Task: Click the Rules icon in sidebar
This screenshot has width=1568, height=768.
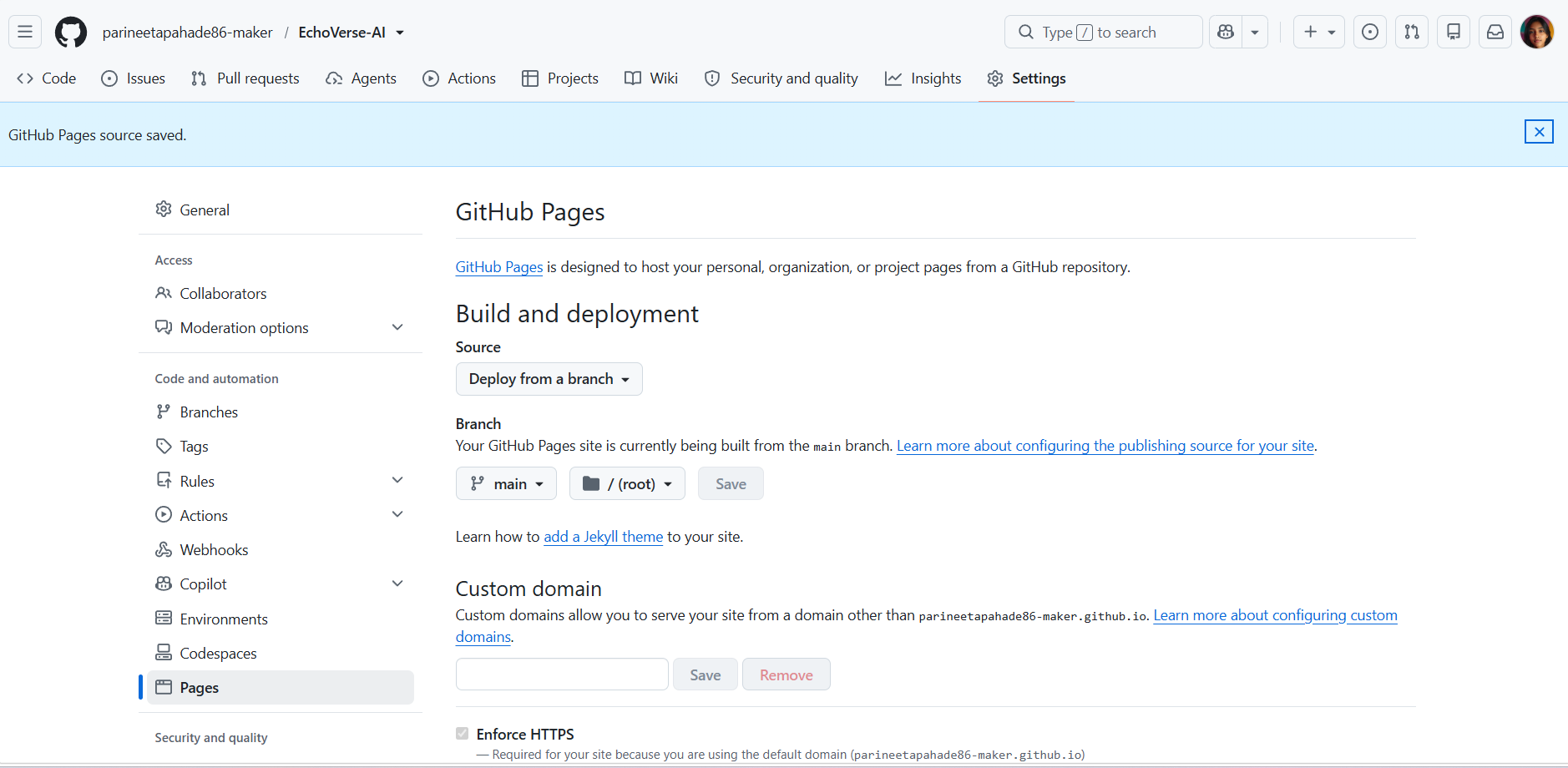Action: point(164,480)
